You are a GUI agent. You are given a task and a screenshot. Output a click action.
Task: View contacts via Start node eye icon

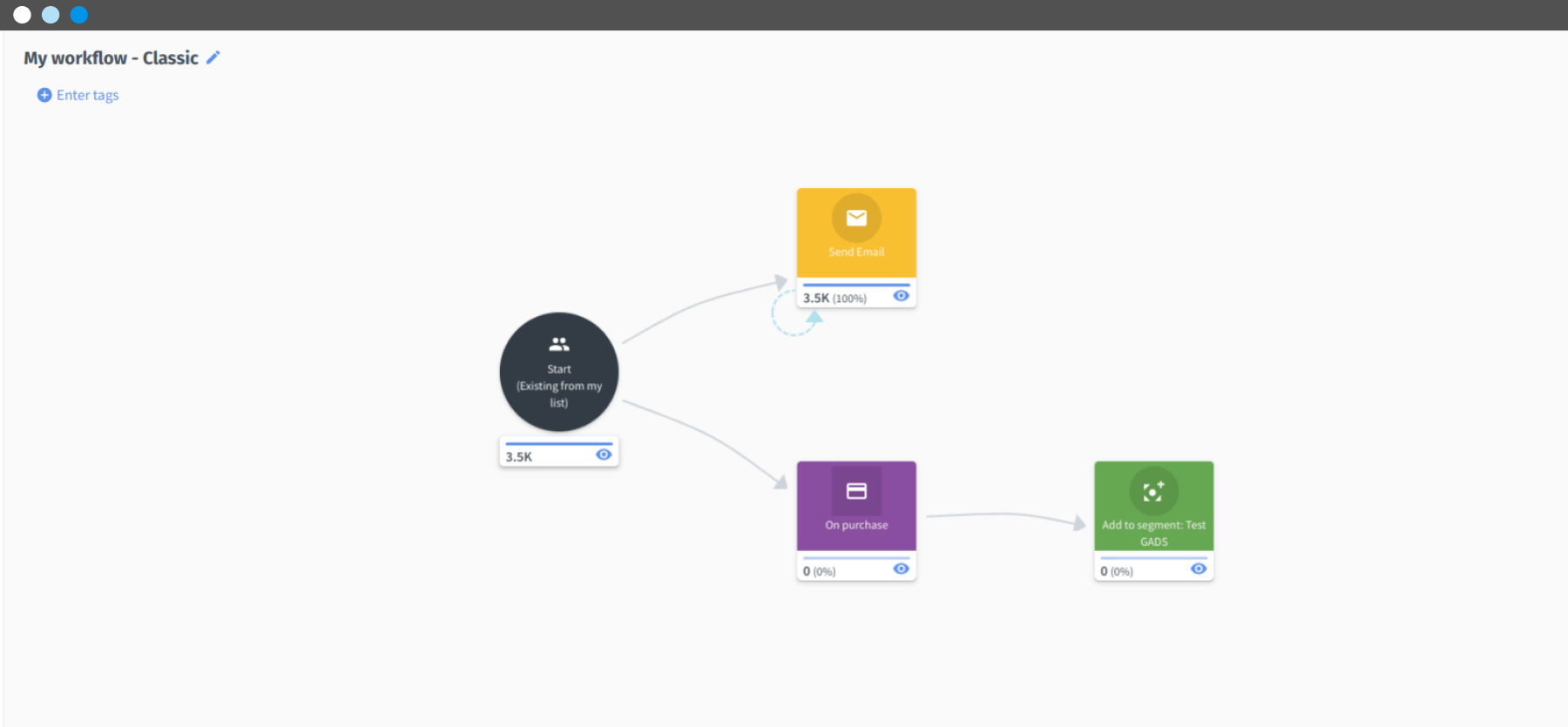(x=604, y=454)
